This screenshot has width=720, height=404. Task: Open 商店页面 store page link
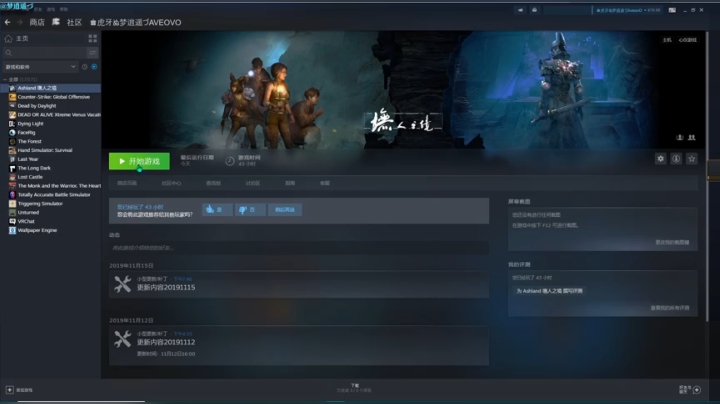127,183
